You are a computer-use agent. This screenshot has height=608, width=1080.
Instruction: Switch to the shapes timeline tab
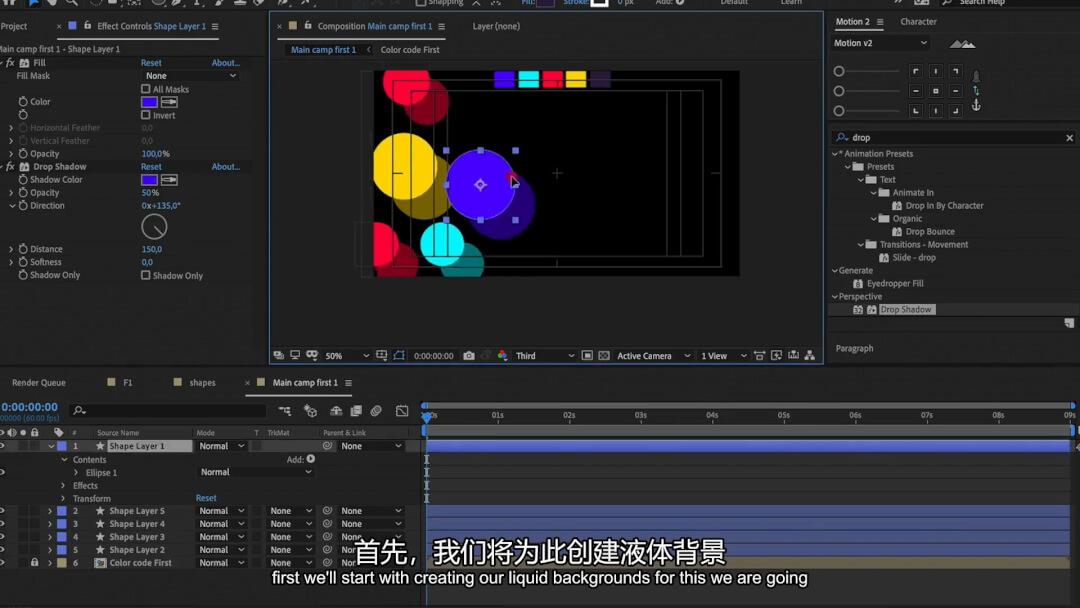click(202, 383)
